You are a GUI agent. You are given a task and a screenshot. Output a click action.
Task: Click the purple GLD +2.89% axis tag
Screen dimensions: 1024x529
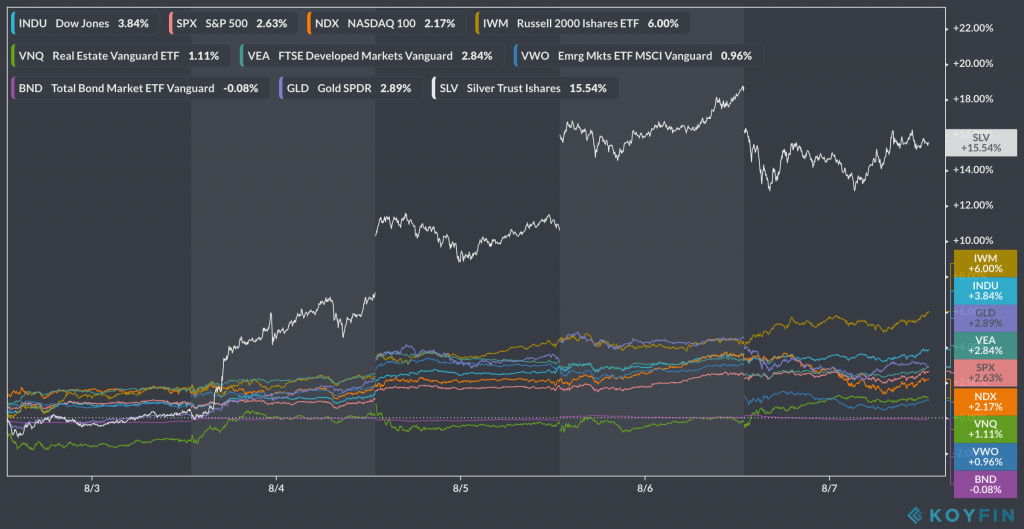(984, 318)
